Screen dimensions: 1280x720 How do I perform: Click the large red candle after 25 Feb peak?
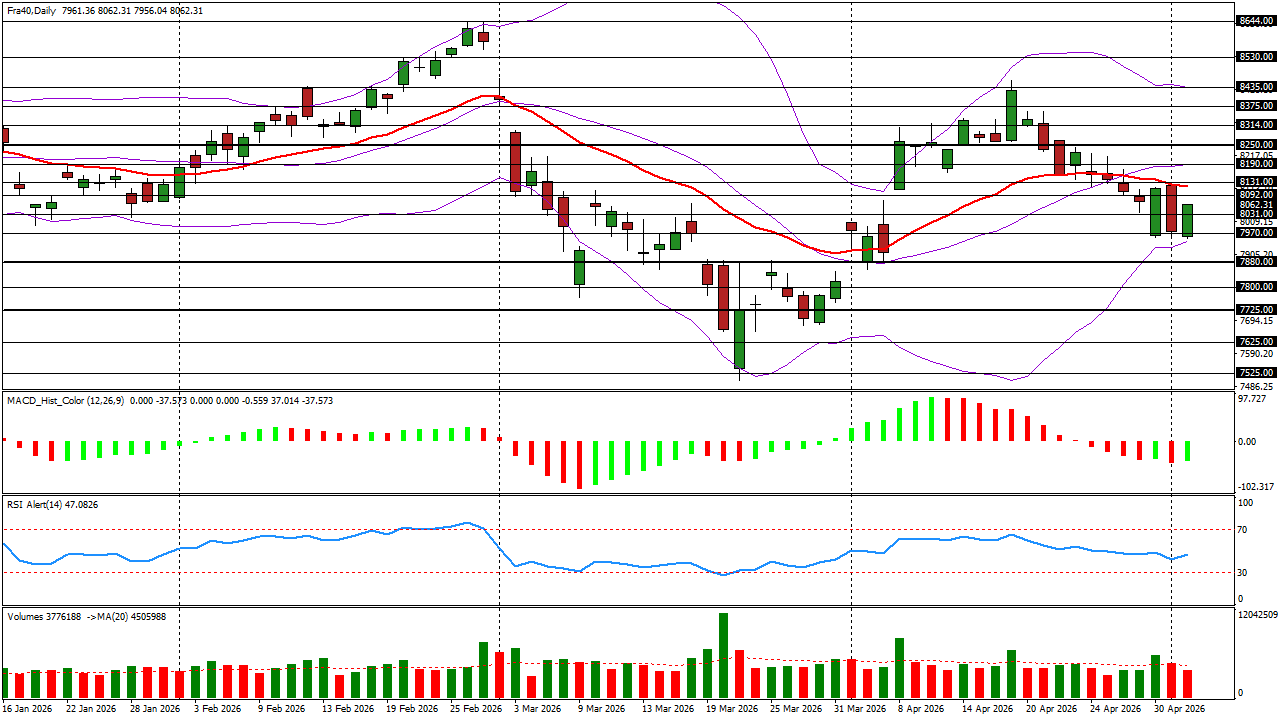tap(516, 162)
